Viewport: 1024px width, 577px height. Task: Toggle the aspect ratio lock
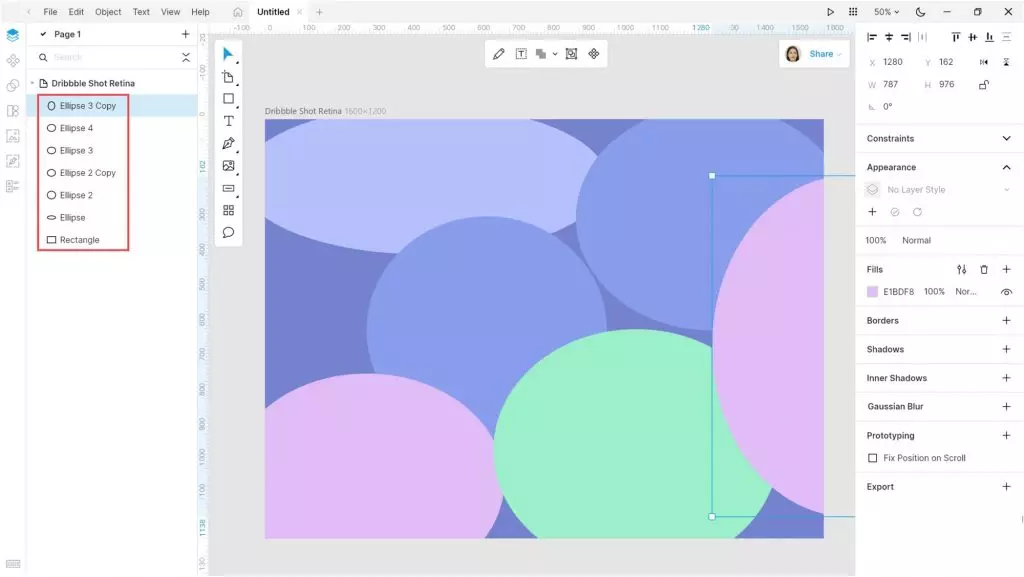pos(984,84)
